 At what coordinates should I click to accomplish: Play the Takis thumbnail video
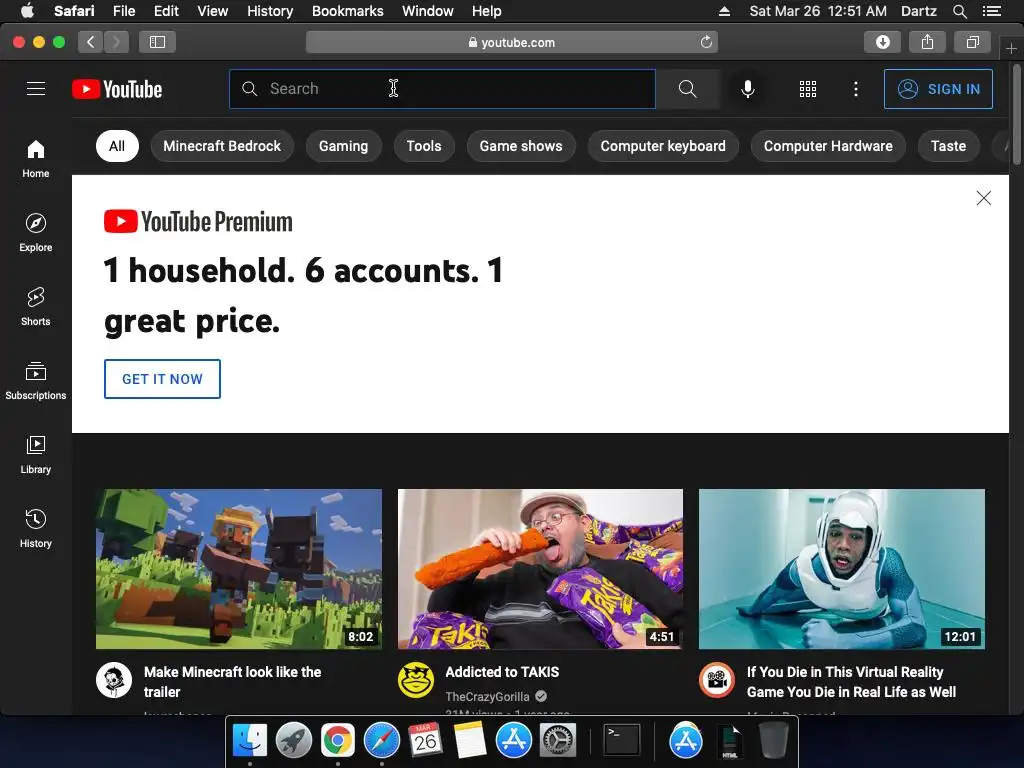[540, 569]
